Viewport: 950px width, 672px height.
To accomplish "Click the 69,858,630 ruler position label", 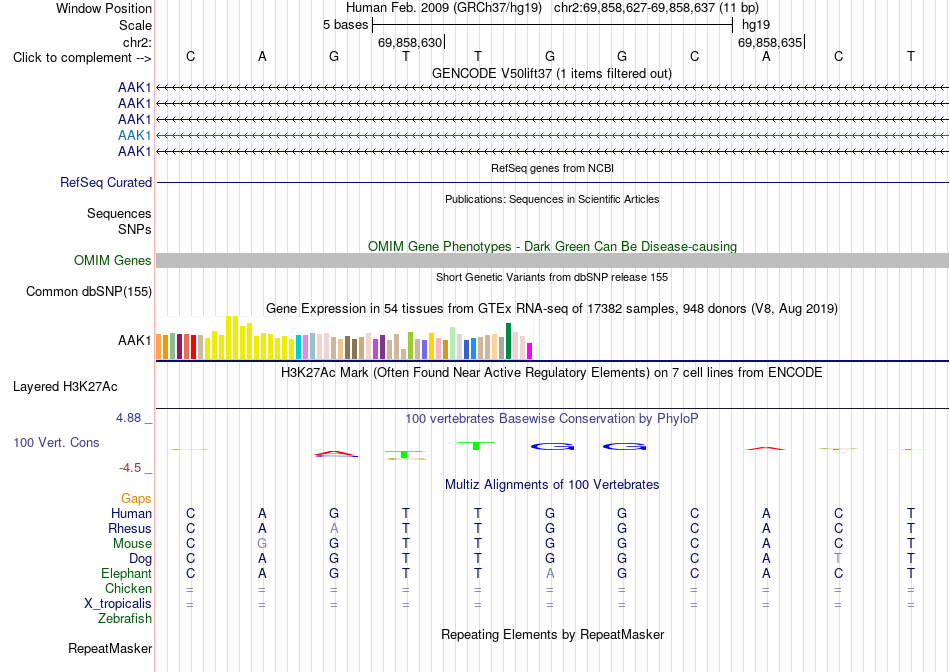I will pyautogui.click(x=410, y=42).
